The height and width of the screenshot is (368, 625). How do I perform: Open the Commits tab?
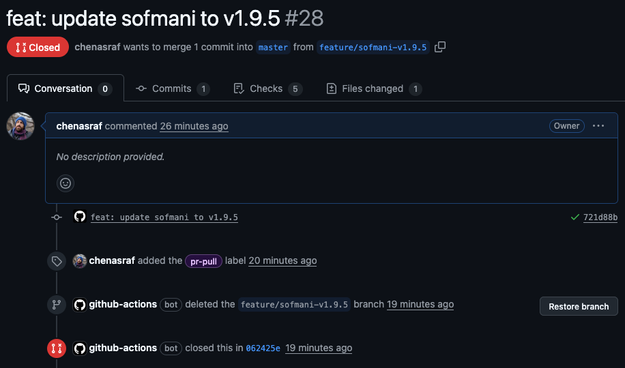point(173,89)
